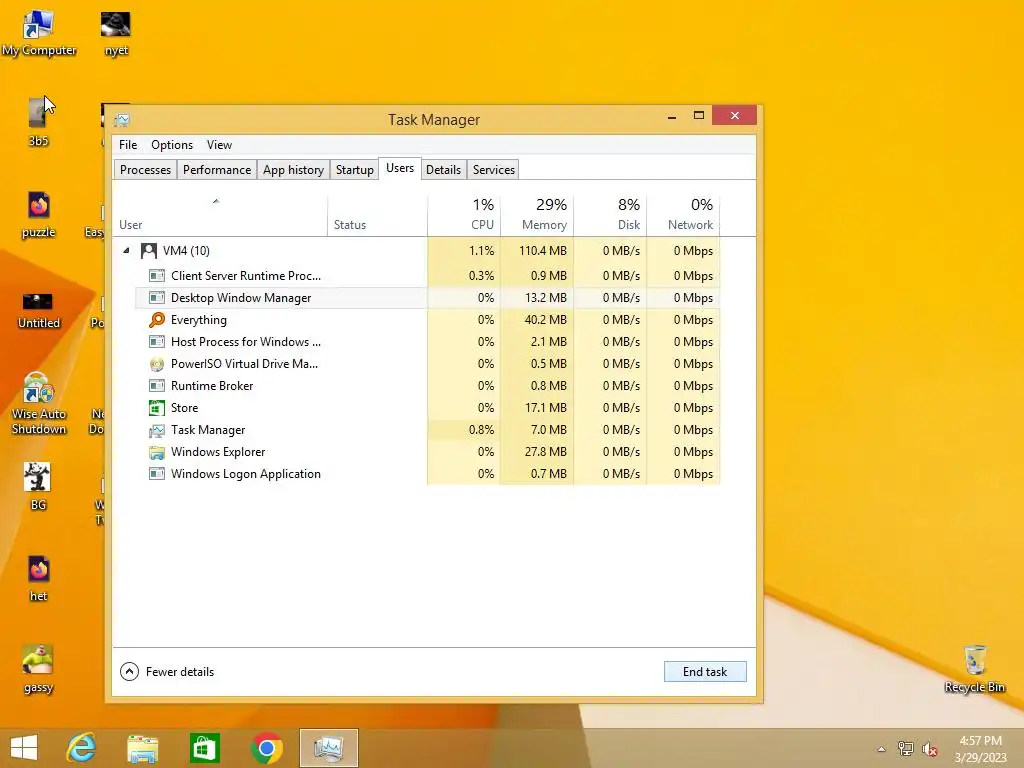
Task: Click the End task button
Action: 705,671
